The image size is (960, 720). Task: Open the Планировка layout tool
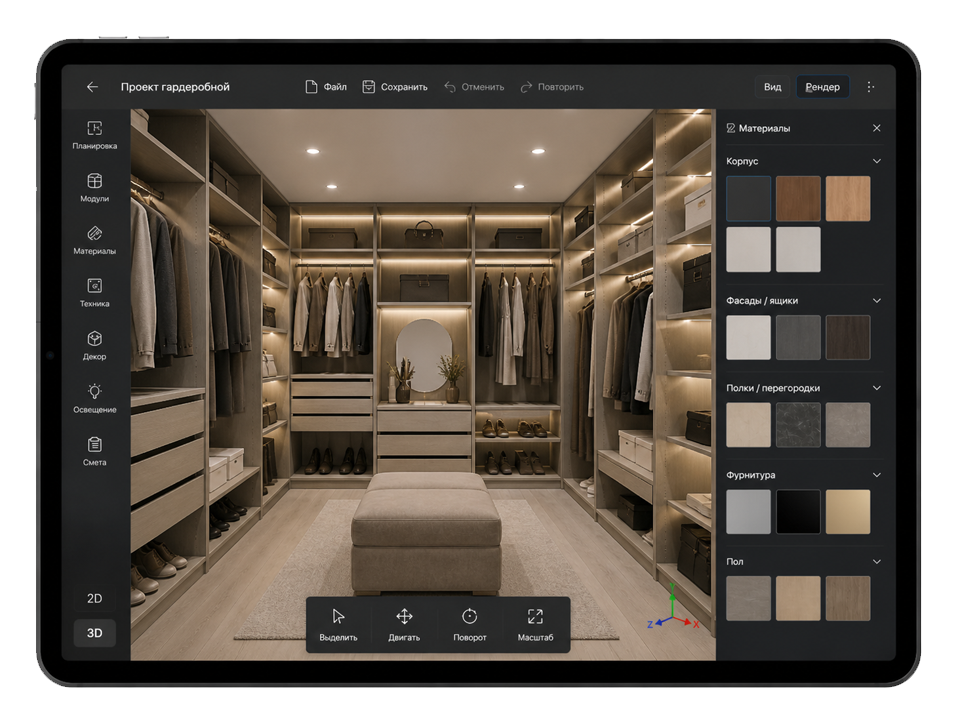tap(94, 135)
